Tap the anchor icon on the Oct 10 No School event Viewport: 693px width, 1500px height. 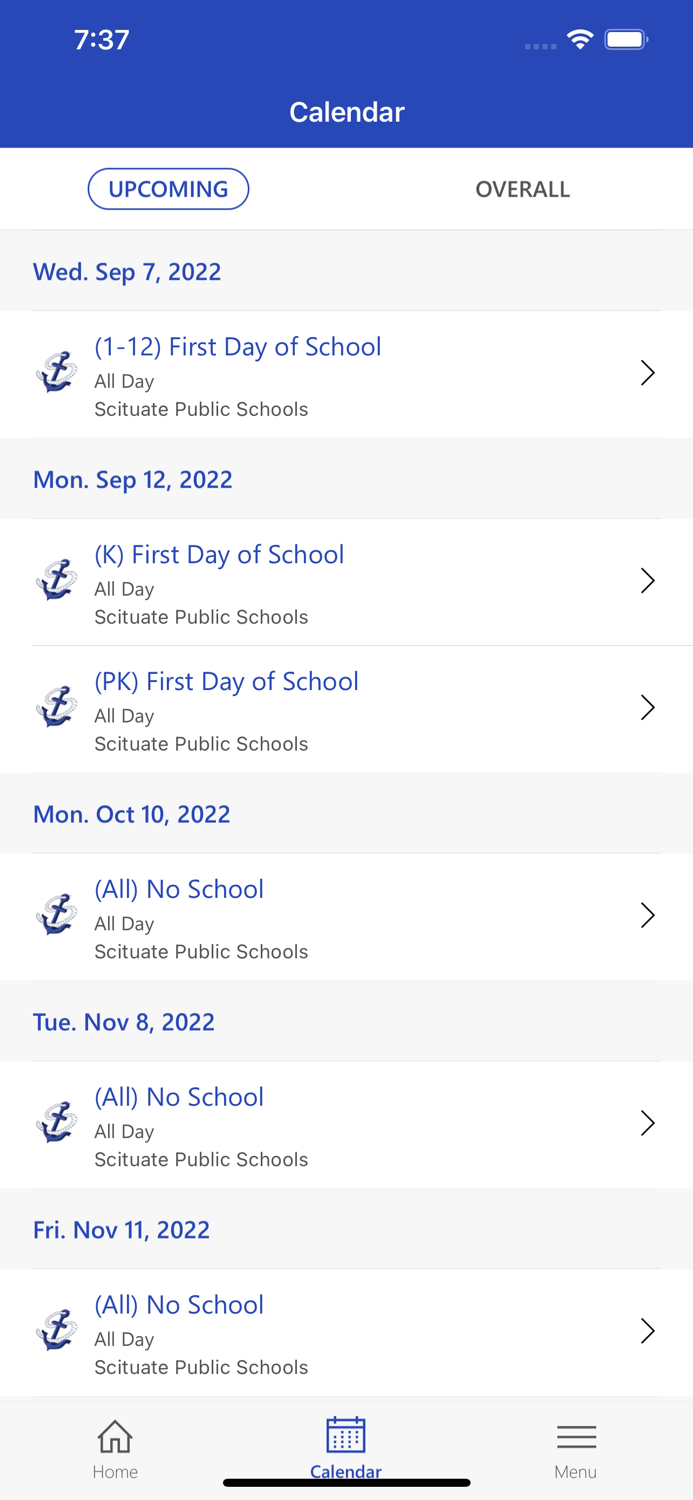[56, 913]
